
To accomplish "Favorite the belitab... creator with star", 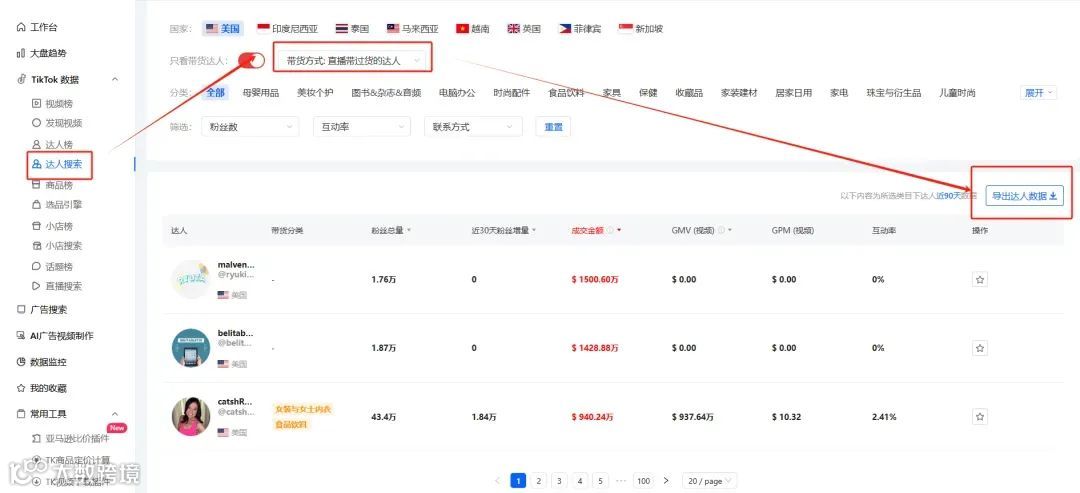I will 980,348.
